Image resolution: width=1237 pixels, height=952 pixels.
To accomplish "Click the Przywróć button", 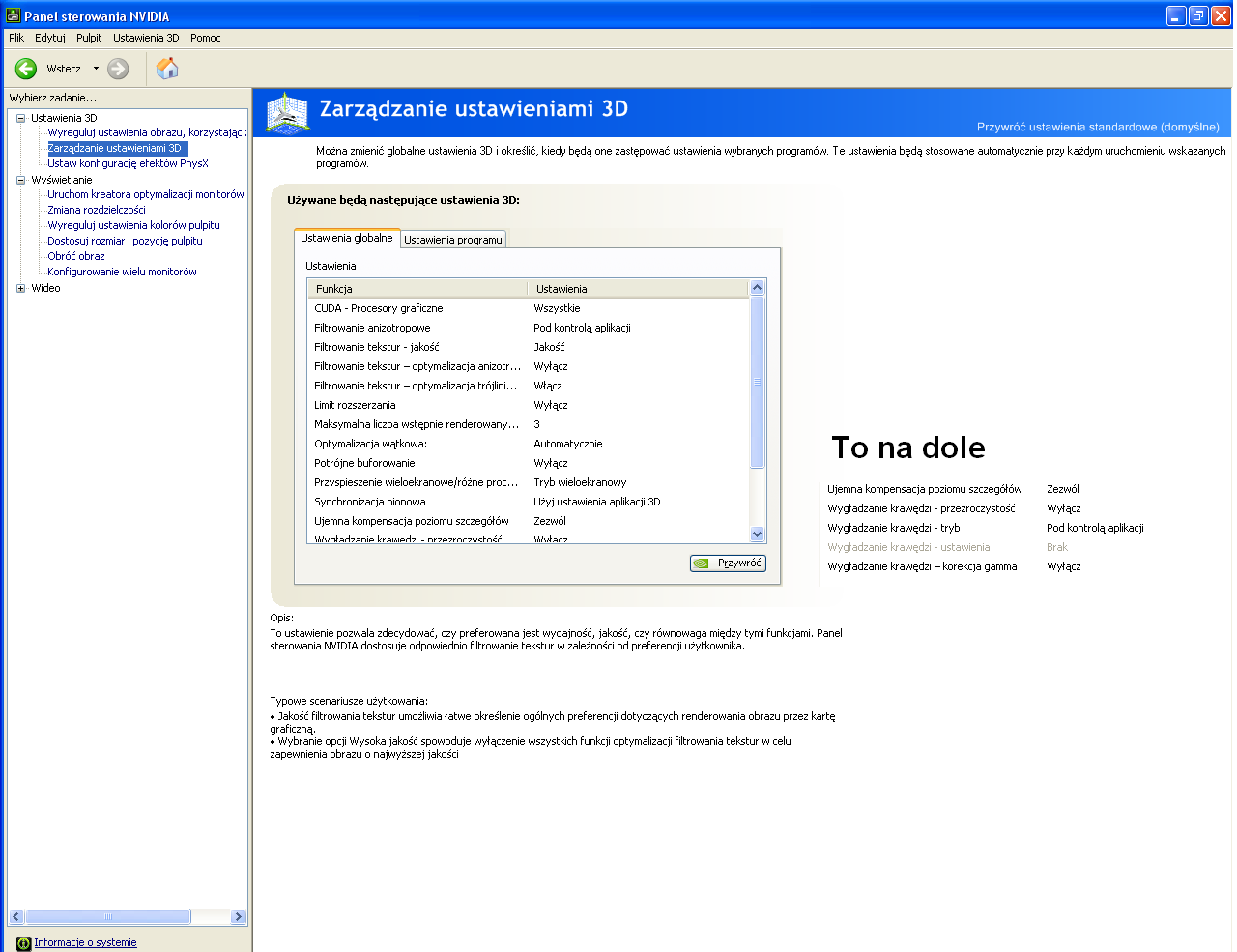I will (x=728, y=563).
